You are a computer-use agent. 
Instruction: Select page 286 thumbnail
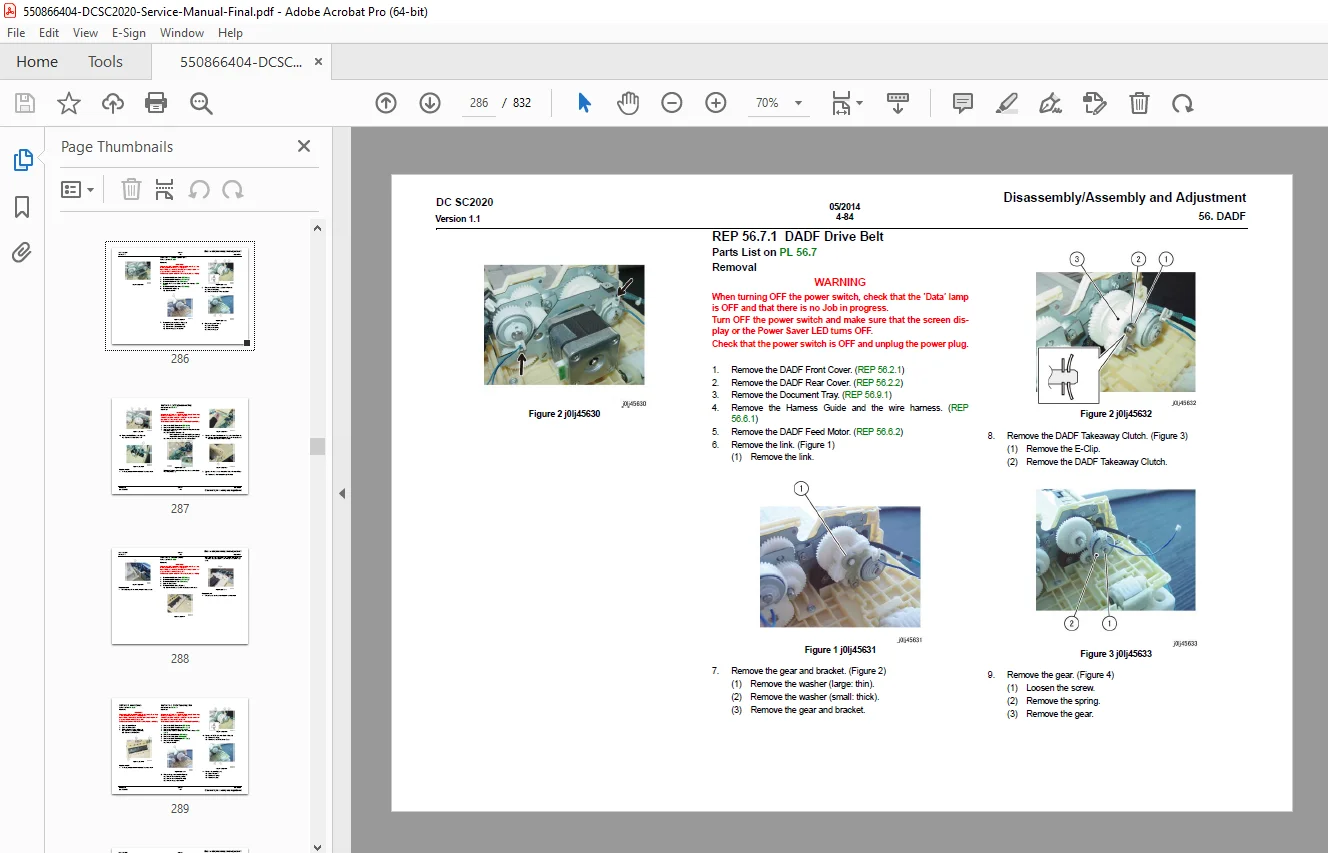click(x=180, y=295)
